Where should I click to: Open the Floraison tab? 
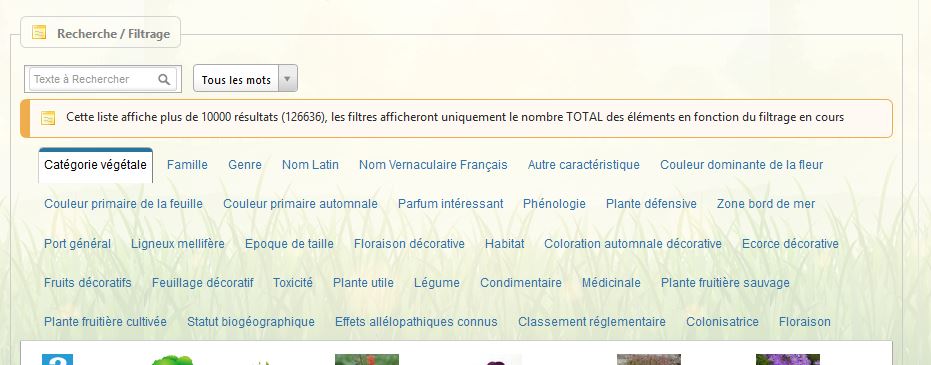[805, 322]
